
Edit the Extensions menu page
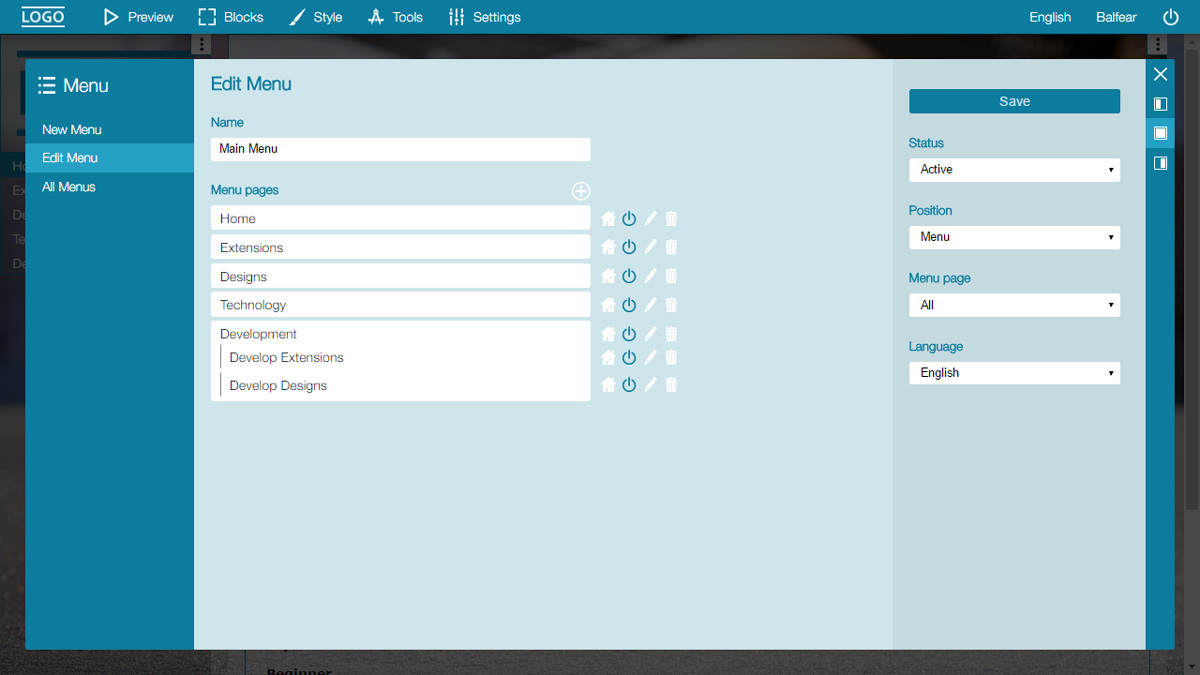click(651, 247)
